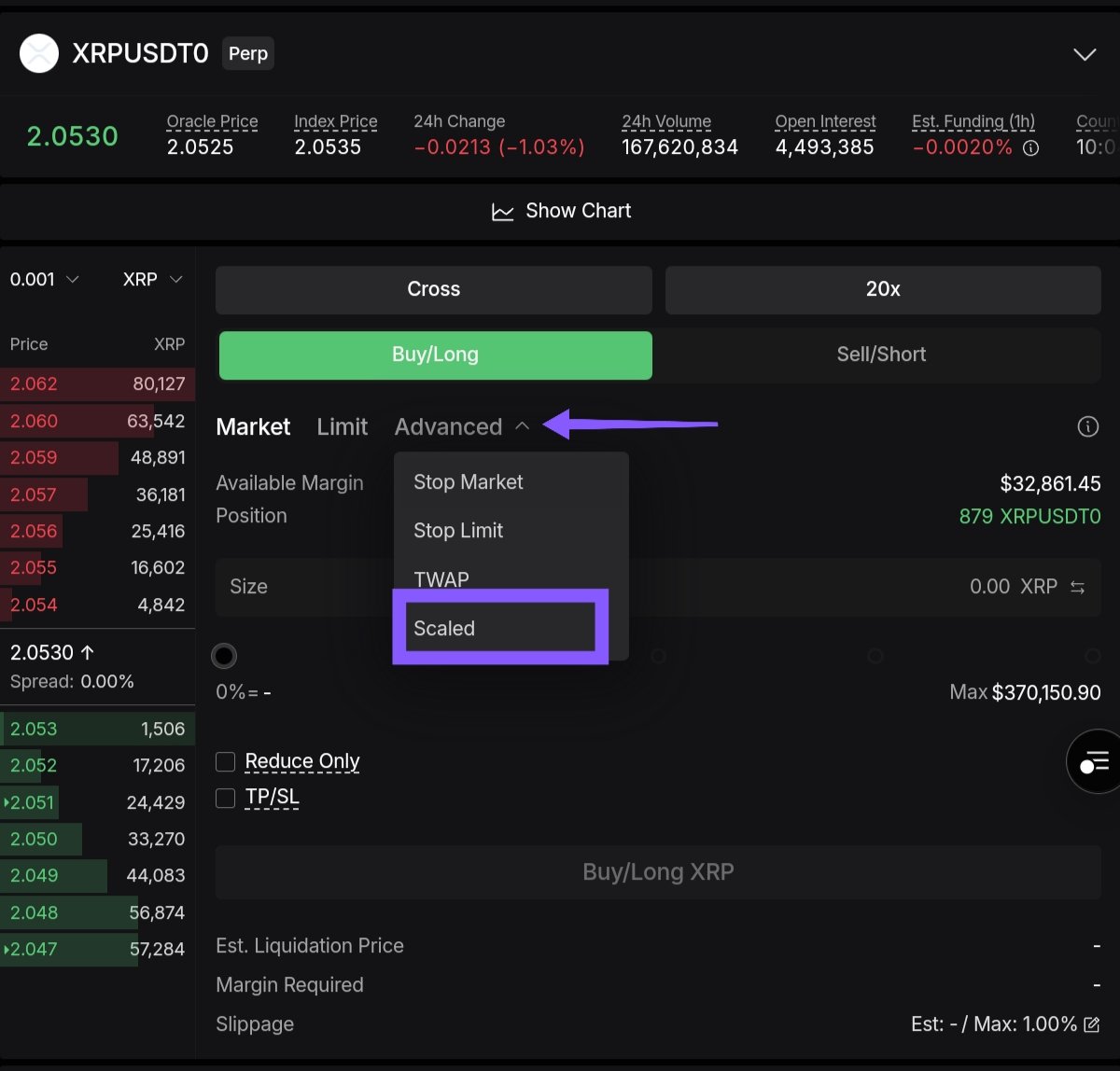
Task: Click the size slider handle at 0%
Action: coord(224,656)
